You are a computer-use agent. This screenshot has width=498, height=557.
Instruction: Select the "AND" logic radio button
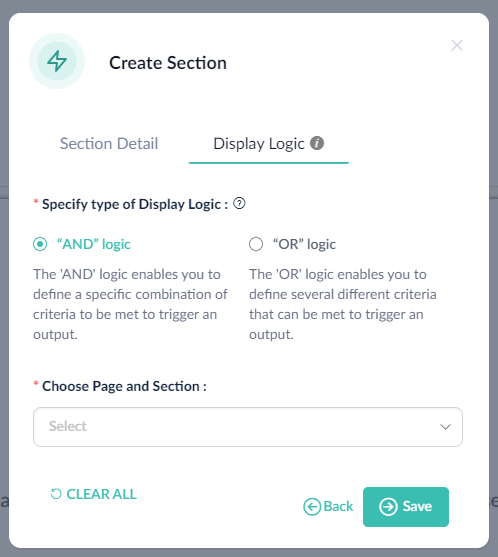[x=40, y=244]
